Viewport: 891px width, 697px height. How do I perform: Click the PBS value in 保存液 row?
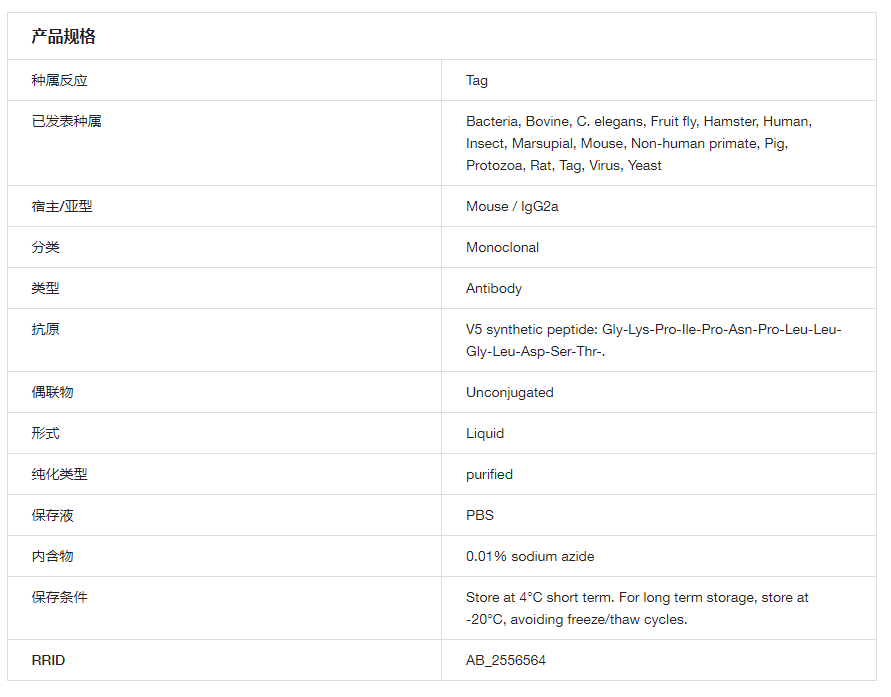coord(480,515)
